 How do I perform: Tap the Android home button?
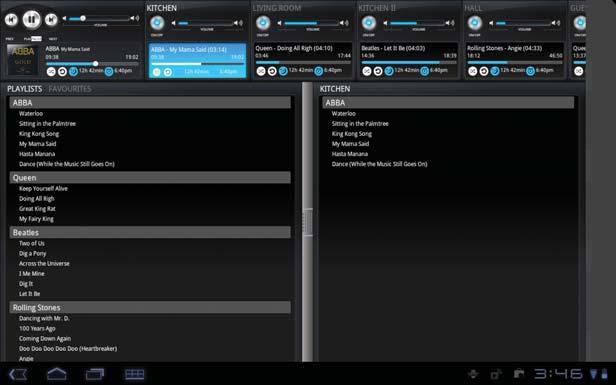click(57, 374)
